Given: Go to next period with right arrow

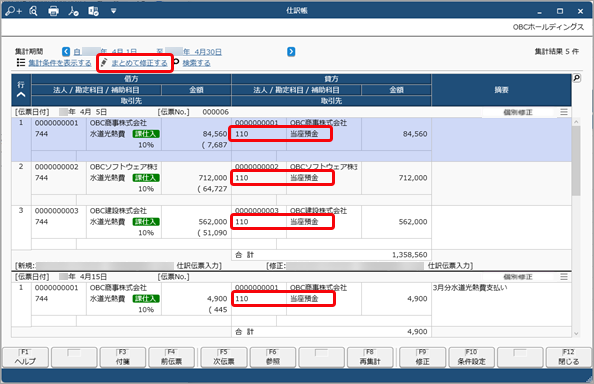Looking at the screenshot, I should [291, 52].
